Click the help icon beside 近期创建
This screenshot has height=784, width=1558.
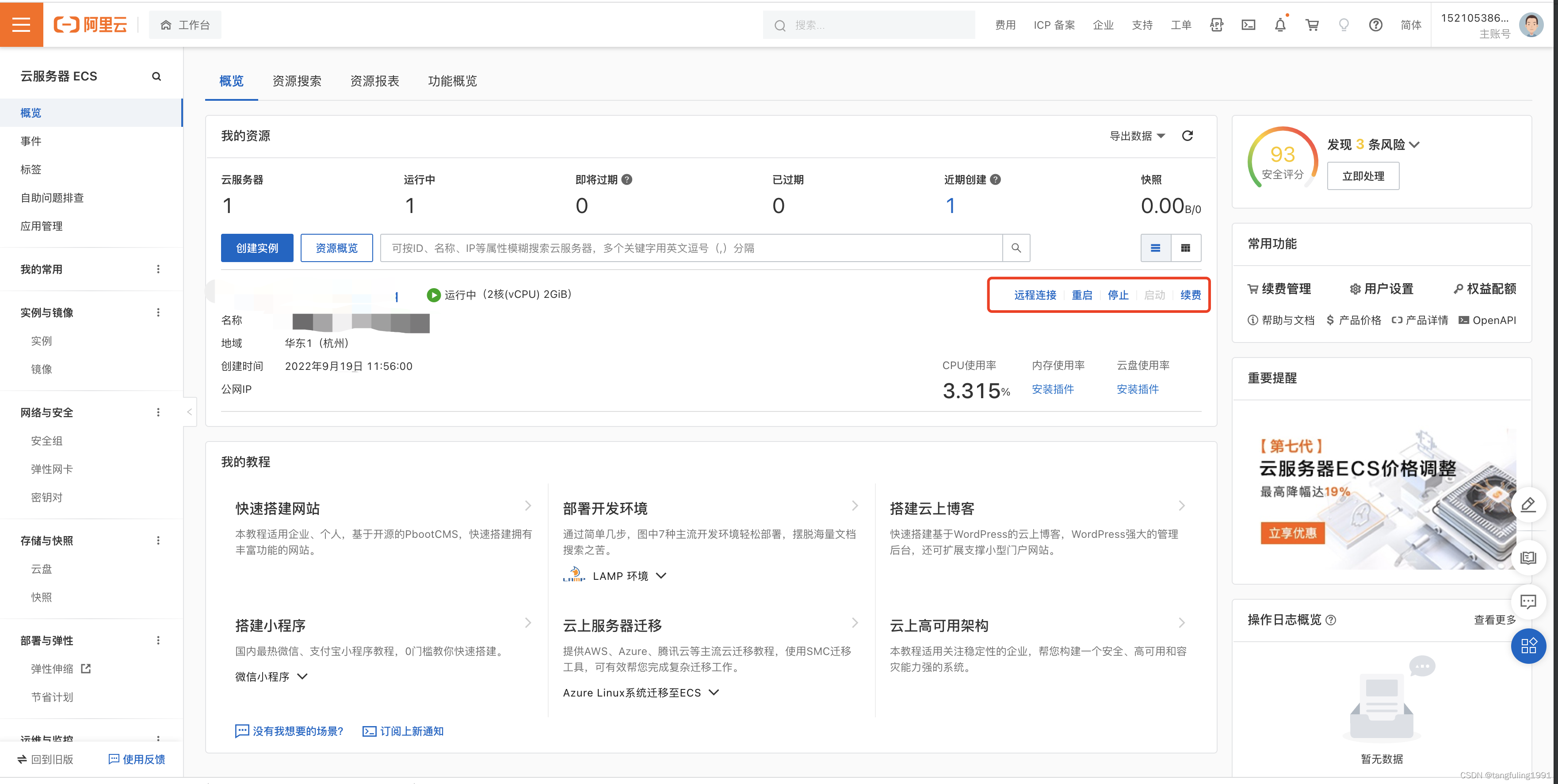[x=996, y=179]
